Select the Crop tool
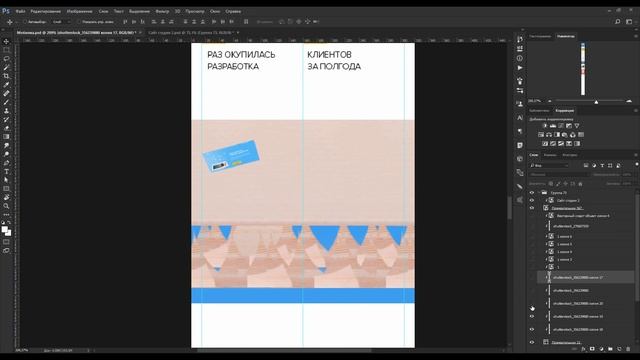 (x=6, y=76)
